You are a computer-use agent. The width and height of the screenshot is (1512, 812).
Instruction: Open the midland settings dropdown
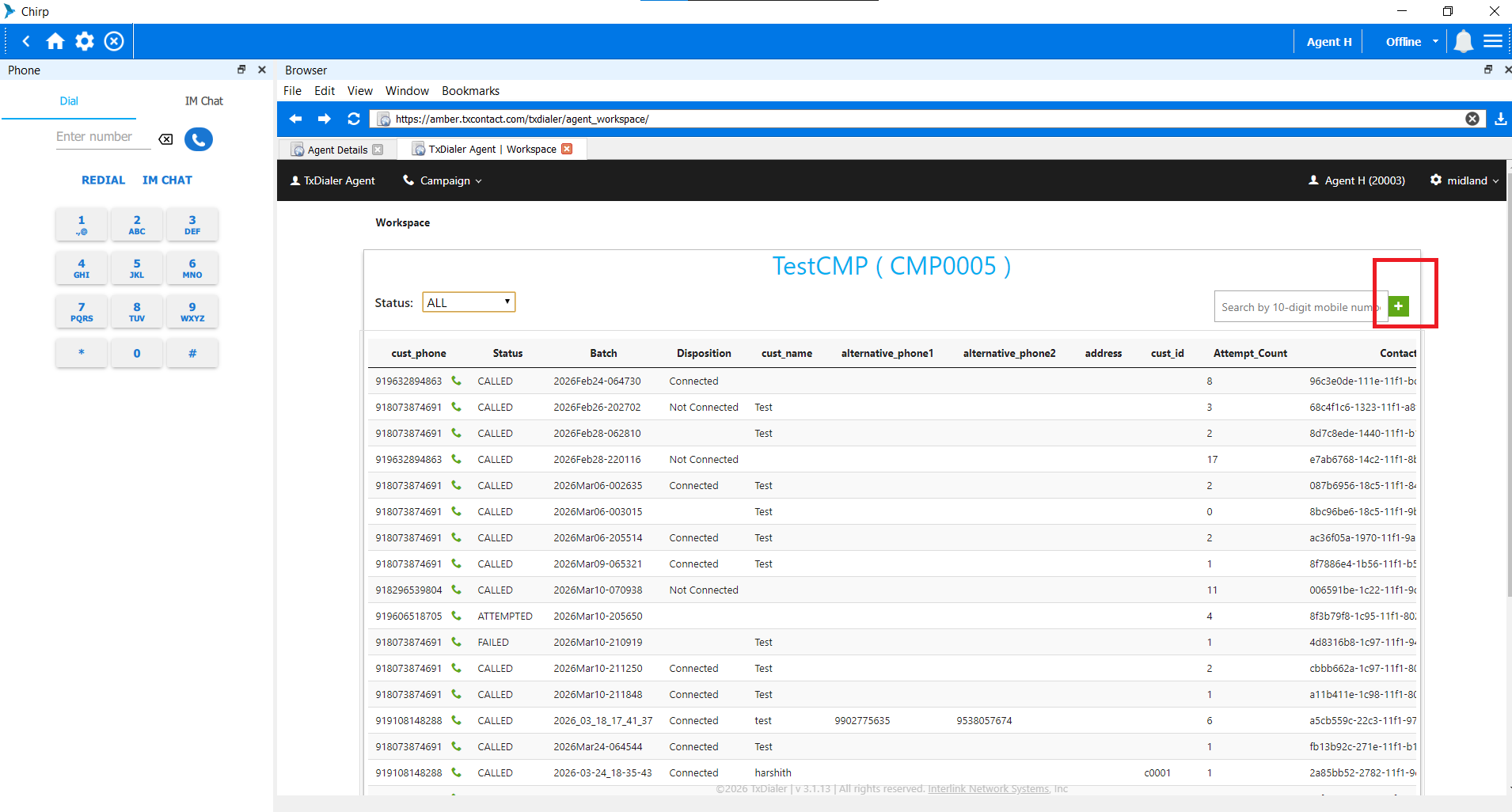coord(1465,180)
